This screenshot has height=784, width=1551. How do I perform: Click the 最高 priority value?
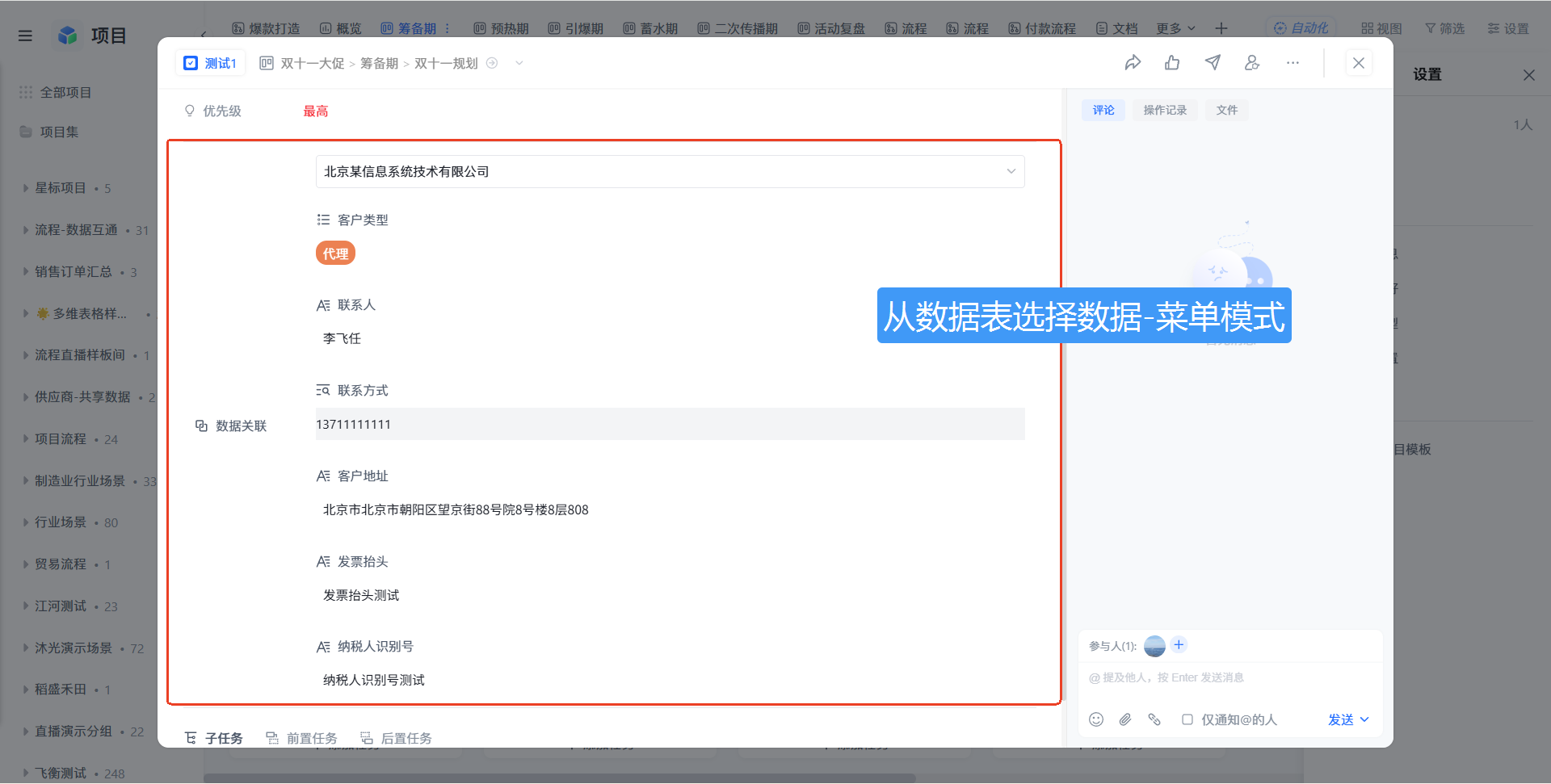(x=316, y=111)
